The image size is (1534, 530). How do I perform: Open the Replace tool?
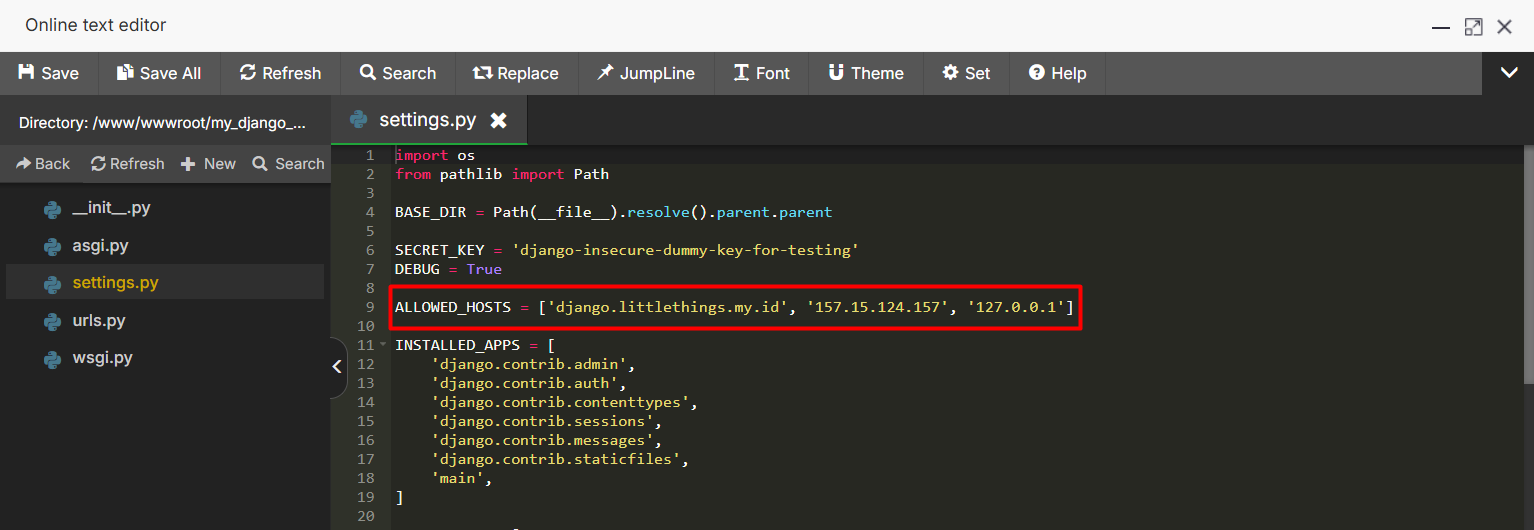[x=515, y=73]
